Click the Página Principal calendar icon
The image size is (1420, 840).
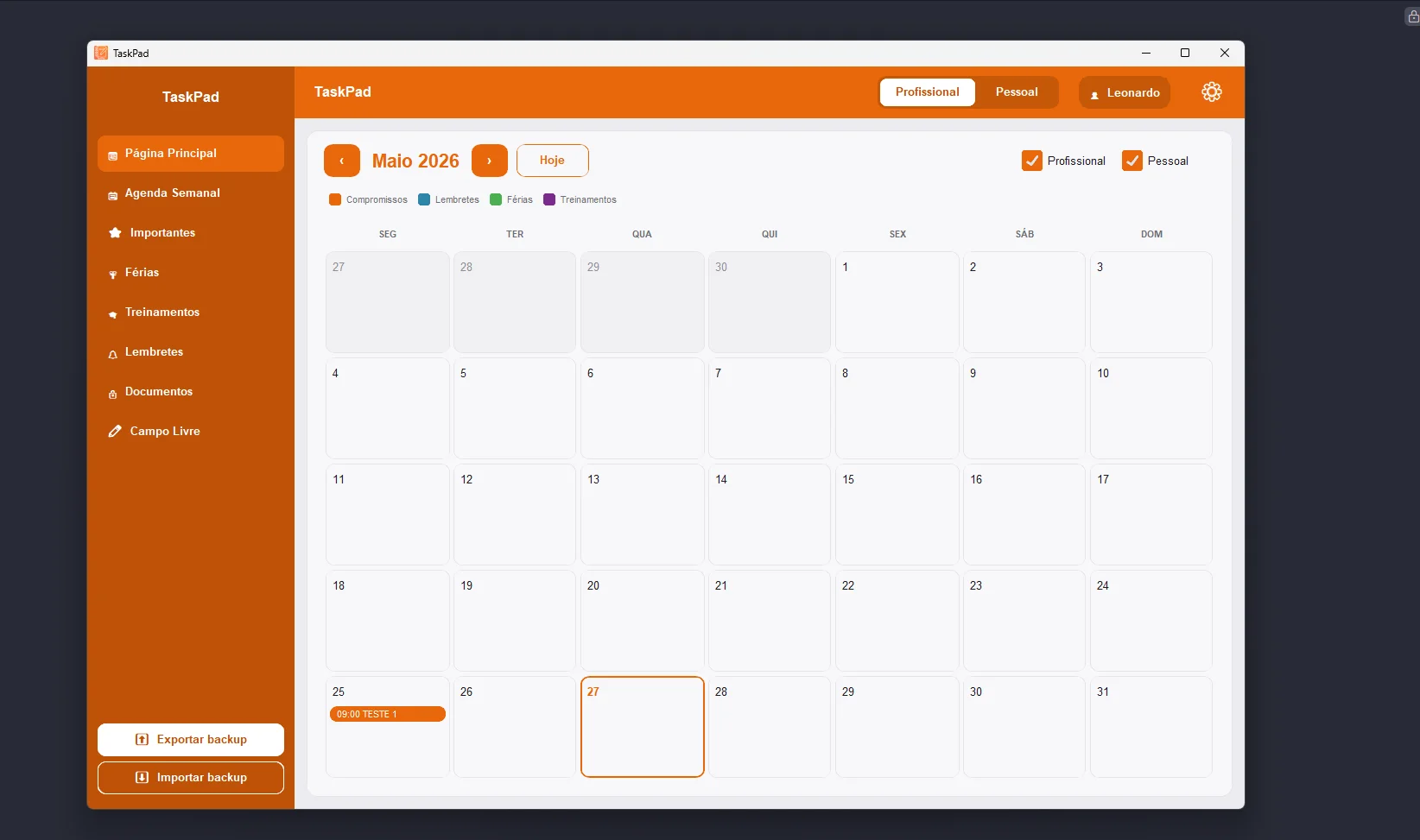click(x=112, y=155)
